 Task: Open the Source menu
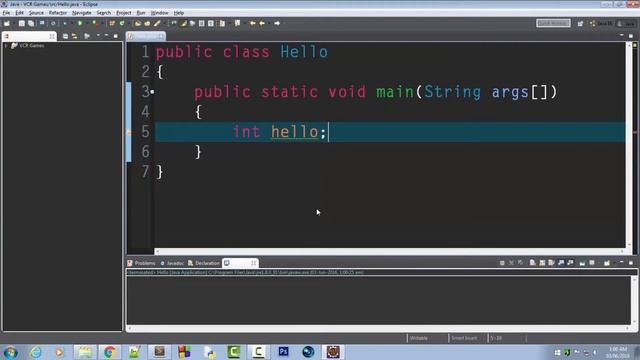point(36,13)
